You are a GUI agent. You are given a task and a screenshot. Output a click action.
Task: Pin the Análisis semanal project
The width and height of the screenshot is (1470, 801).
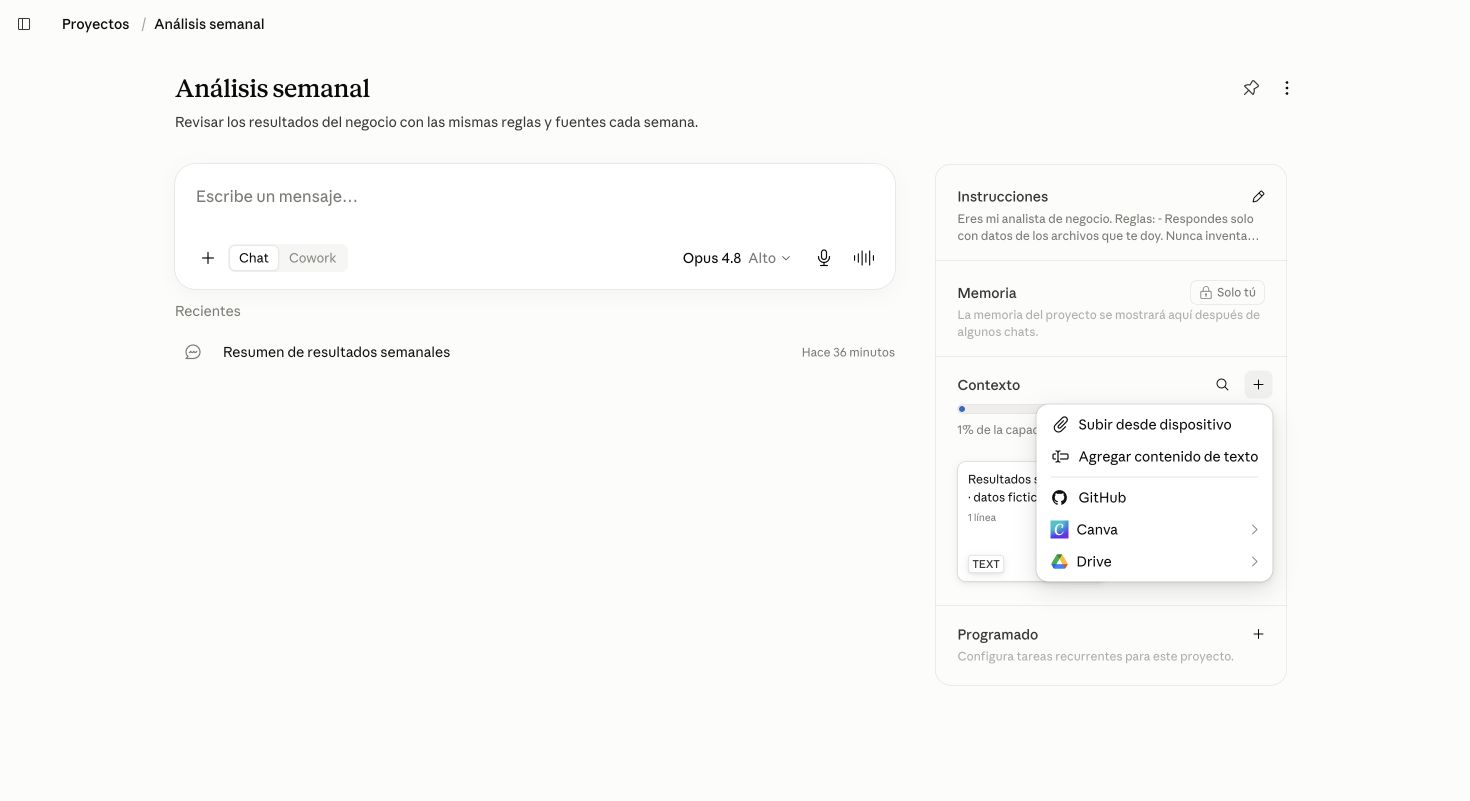pos(1251,88)
